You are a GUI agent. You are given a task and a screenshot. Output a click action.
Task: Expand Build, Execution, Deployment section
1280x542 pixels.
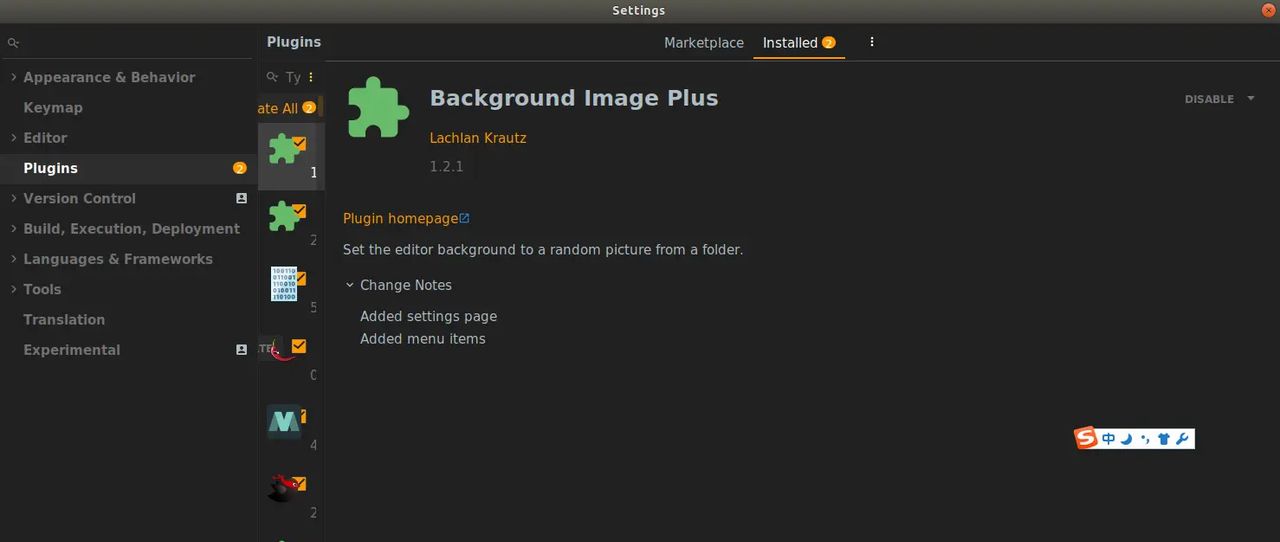click(x=13, y=229)
